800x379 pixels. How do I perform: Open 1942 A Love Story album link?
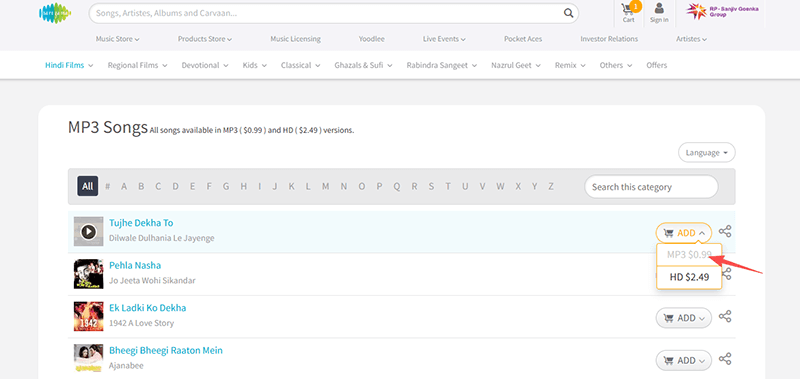point(141,323)
